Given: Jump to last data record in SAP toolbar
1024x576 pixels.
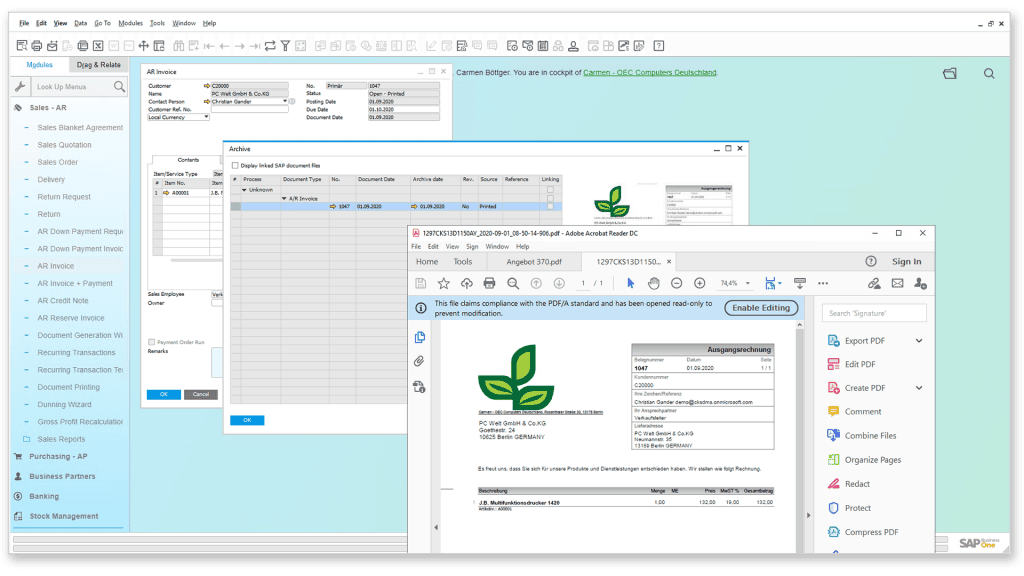Looking at the screenshot, I should [x=255, y=46].
